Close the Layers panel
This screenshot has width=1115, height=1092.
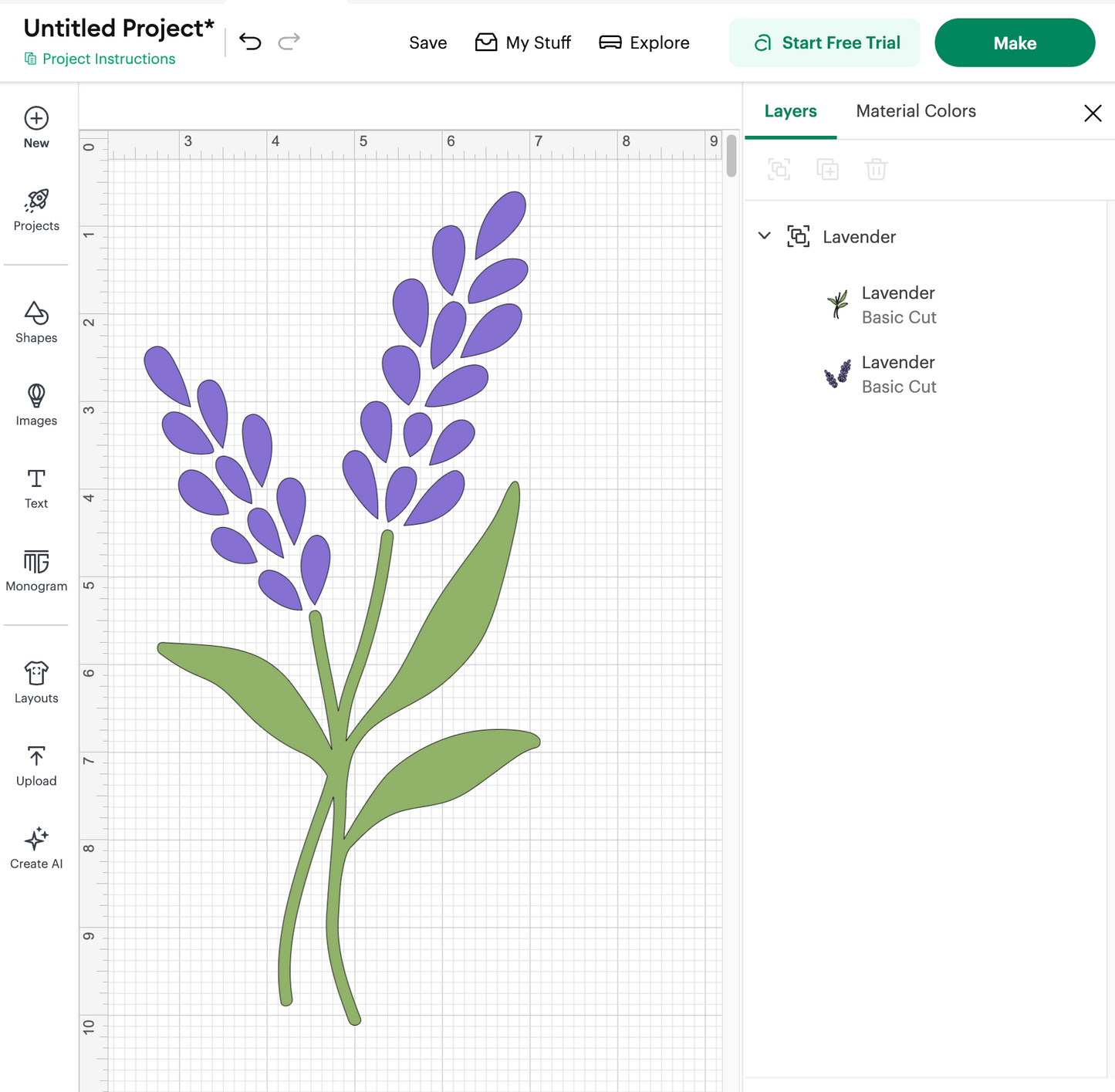pos(1093,113)
